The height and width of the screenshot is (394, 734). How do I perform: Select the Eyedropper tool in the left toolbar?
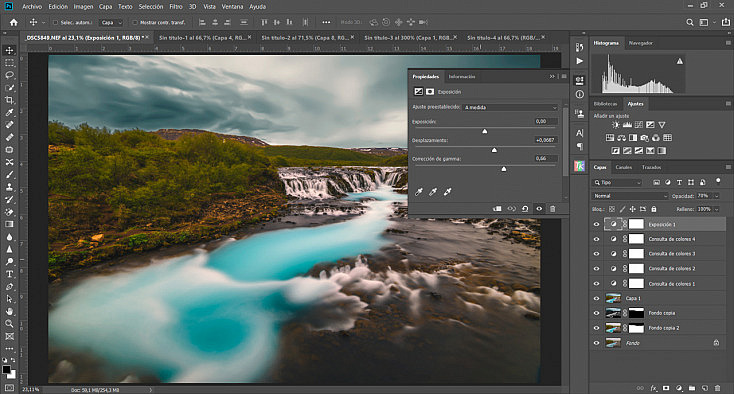coord(9,112)
